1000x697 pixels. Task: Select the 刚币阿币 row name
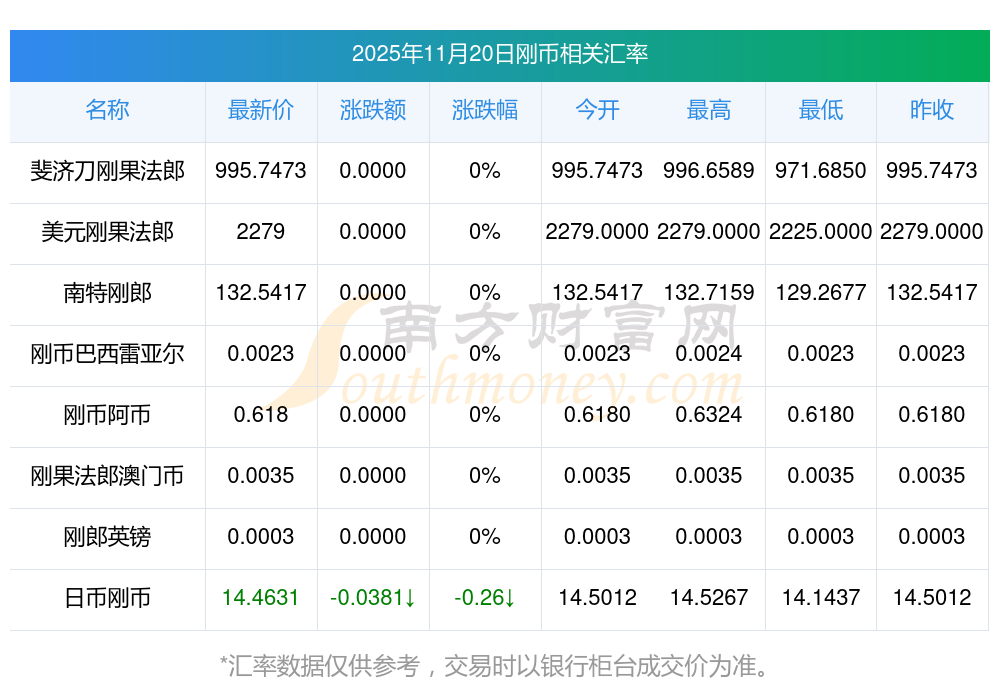coord(107,415)
